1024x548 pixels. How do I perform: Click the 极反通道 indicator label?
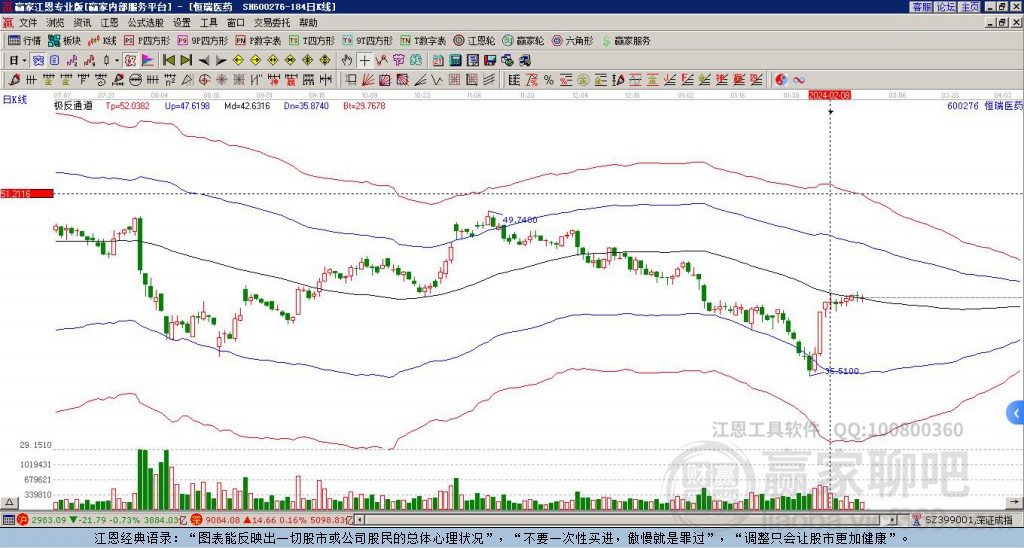pyautogui.click(x=73, y=105)
